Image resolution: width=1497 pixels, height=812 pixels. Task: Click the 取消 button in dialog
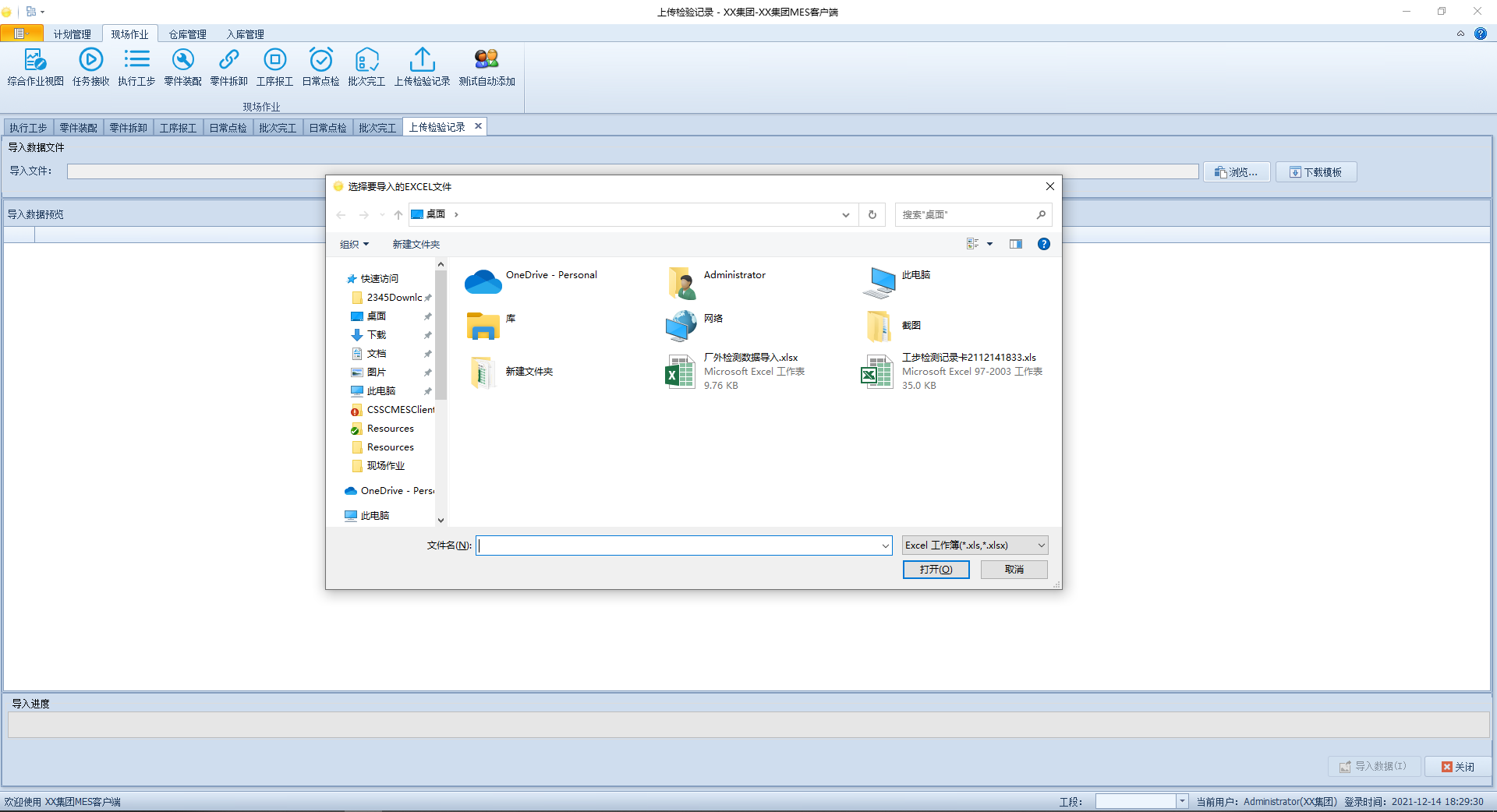pyautogui.click(x=1014, y=570)
